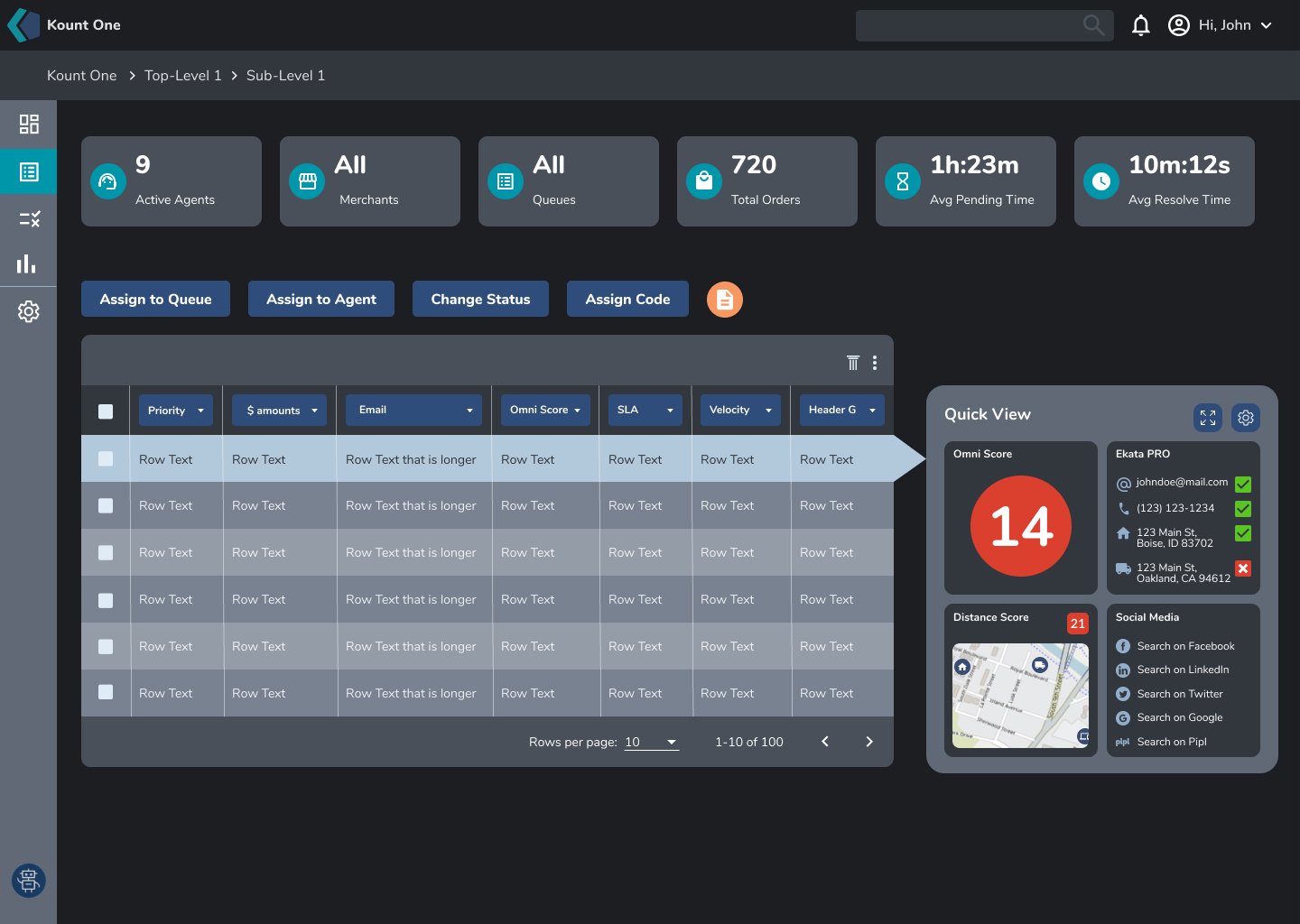Click the top search input field

click(x=984, y=25)
